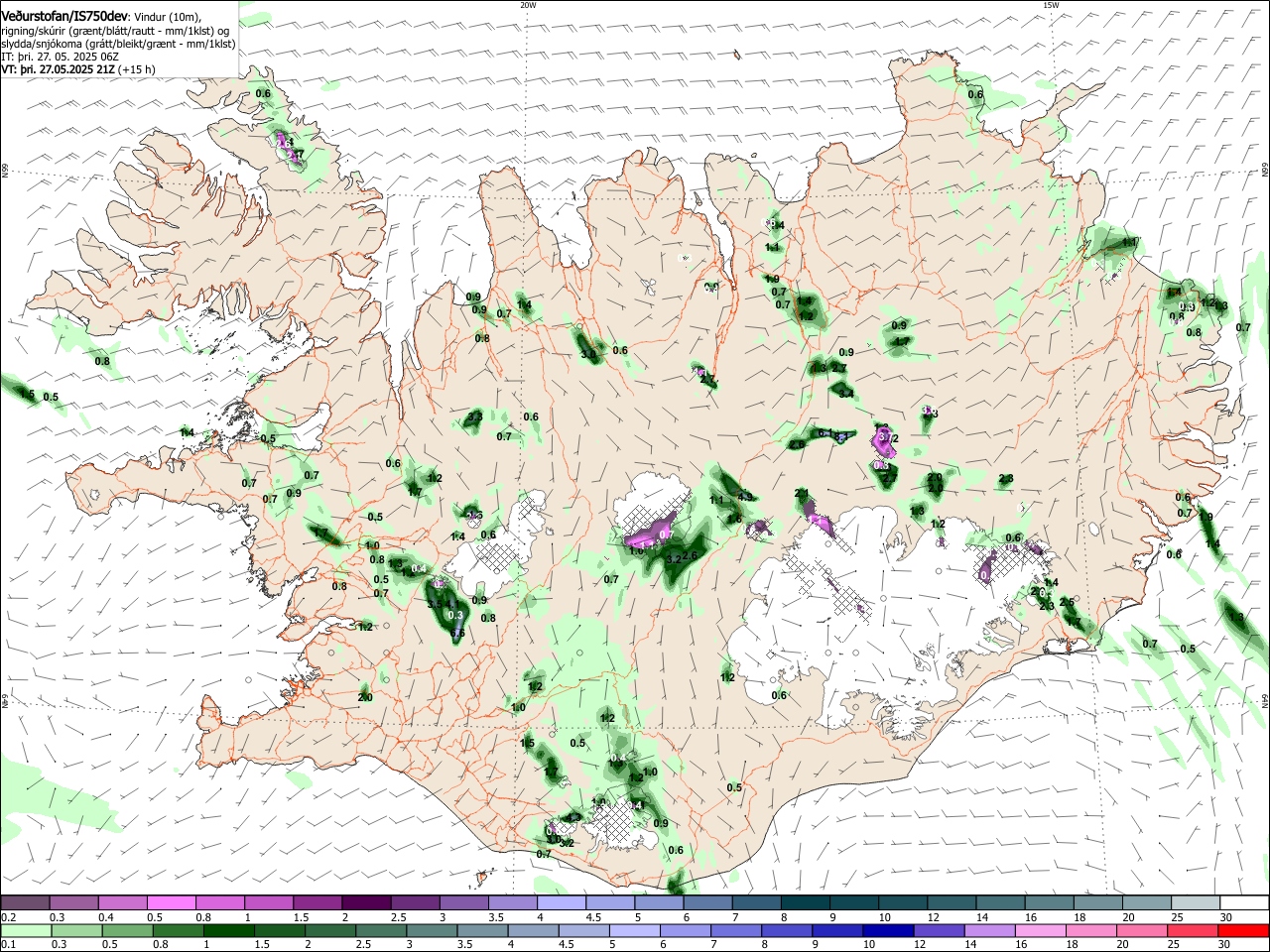Pick the bottom-row blue swatch starting at 7
The image size is (1270, 952).
(x=736, y=930)
